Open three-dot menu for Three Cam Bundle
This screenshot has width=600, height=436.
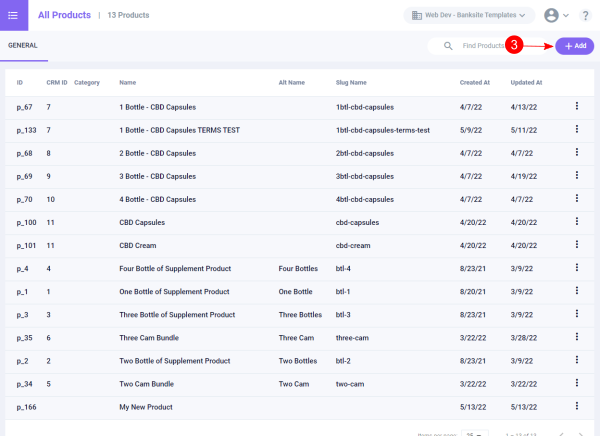(x=576, y=338)
